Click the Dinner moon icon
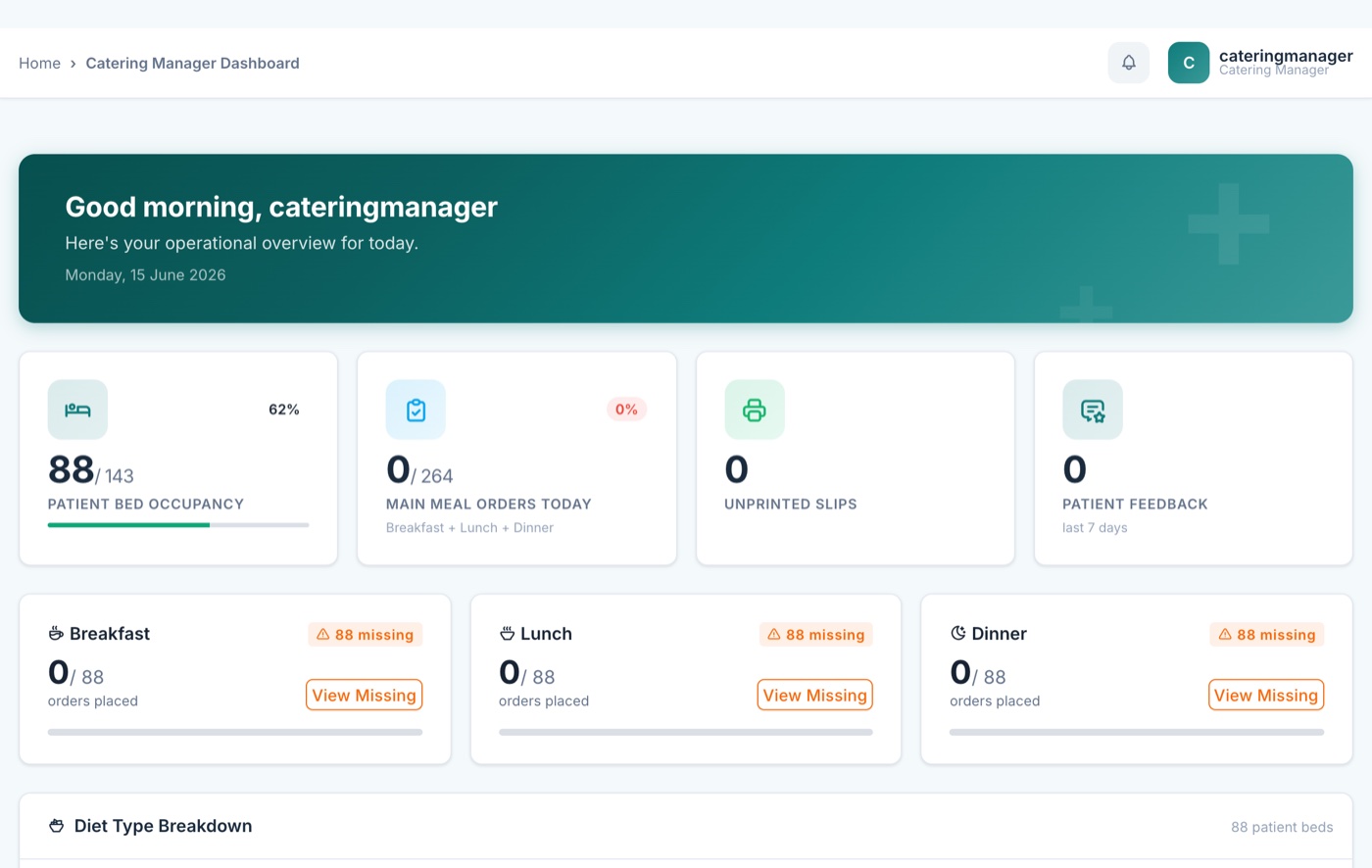Image resolution: width=1372 pixels, height=868 pixels. tap(958, 634)
